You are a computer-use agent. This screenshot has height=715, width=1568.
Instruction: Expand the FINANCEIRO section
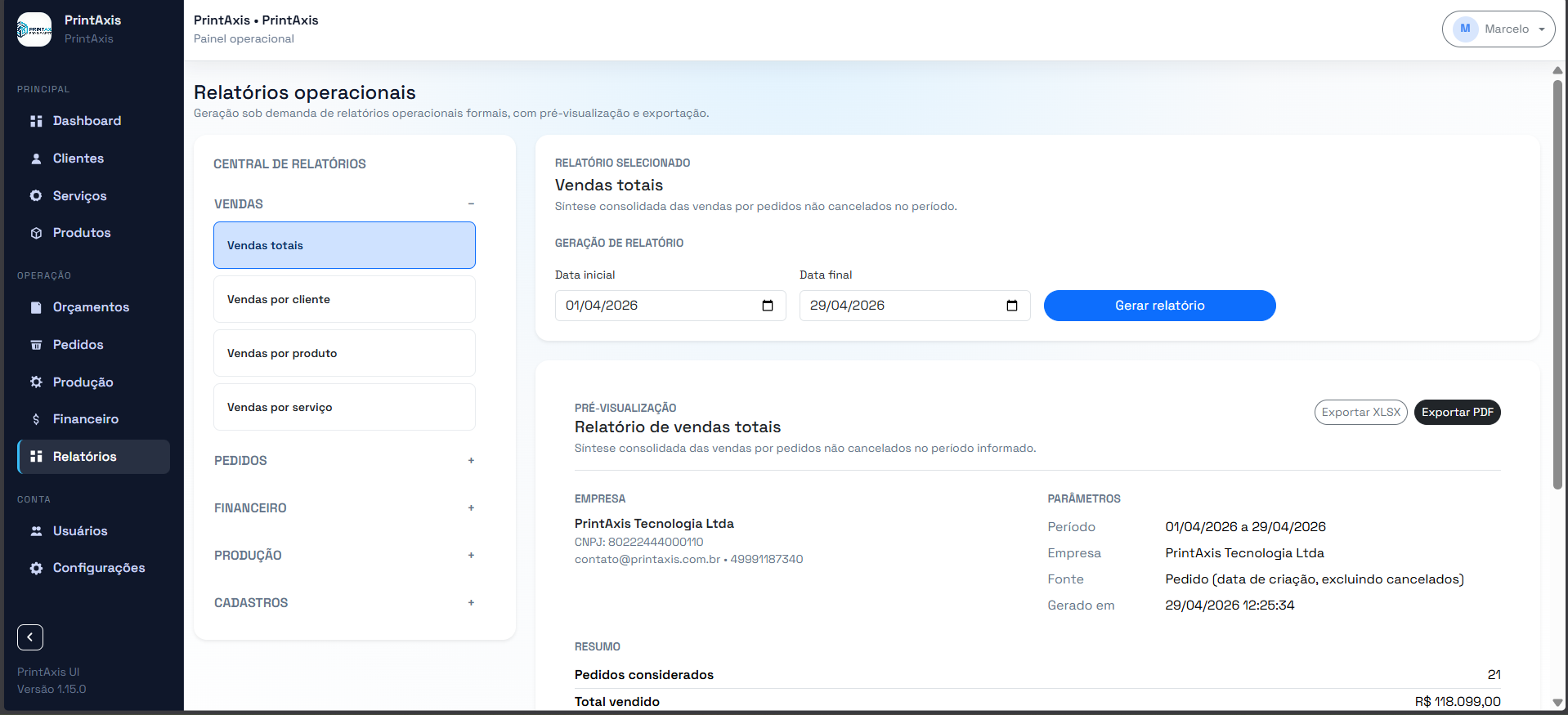471,508
